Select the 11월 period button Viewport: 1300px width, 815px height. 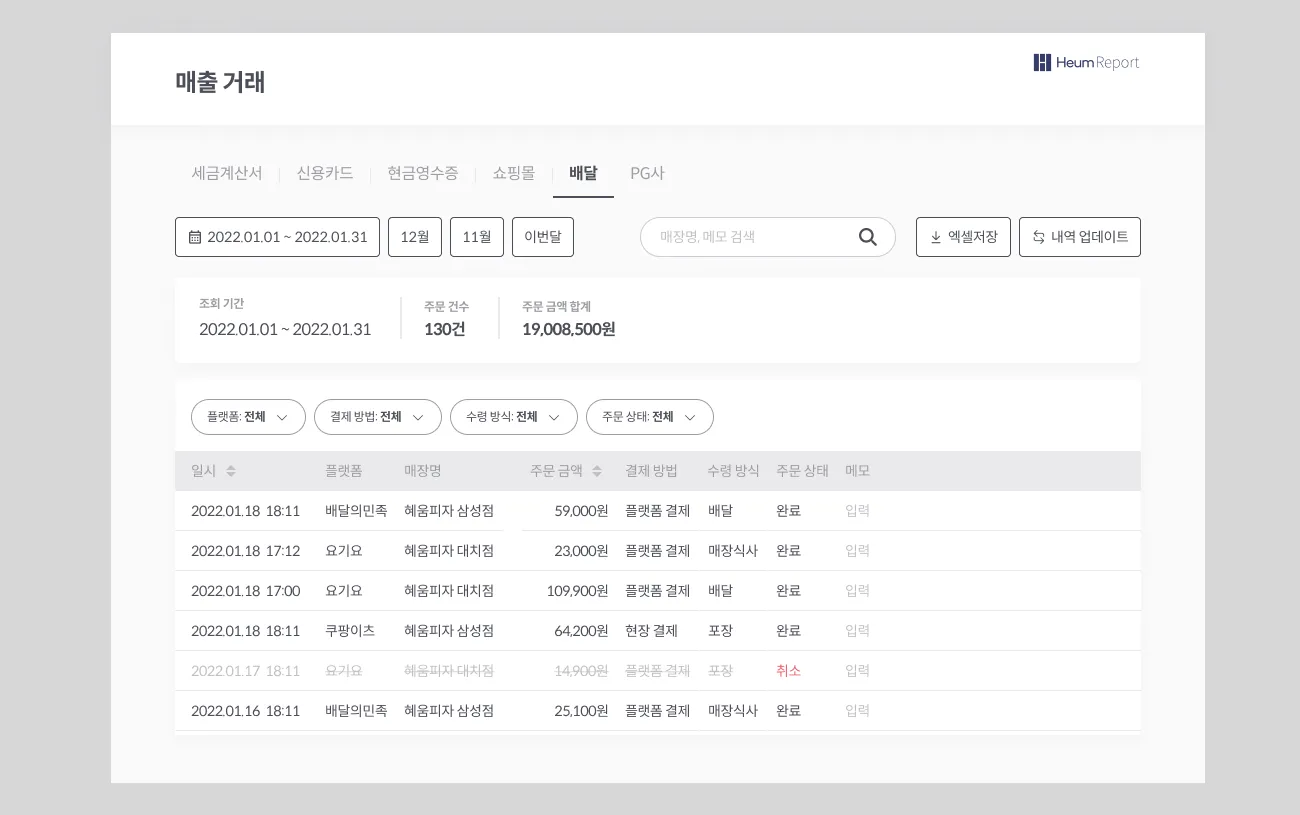[477, 237]
